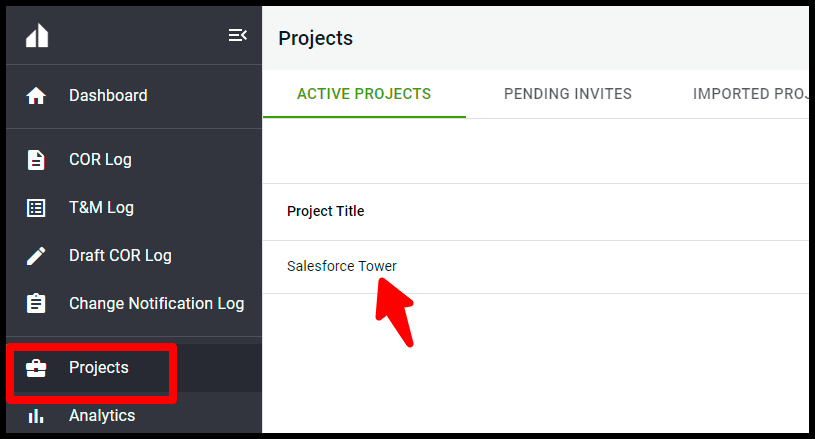815x439 pixels.
Task: Click the Dashboard home icon
Action: point(36,96)
